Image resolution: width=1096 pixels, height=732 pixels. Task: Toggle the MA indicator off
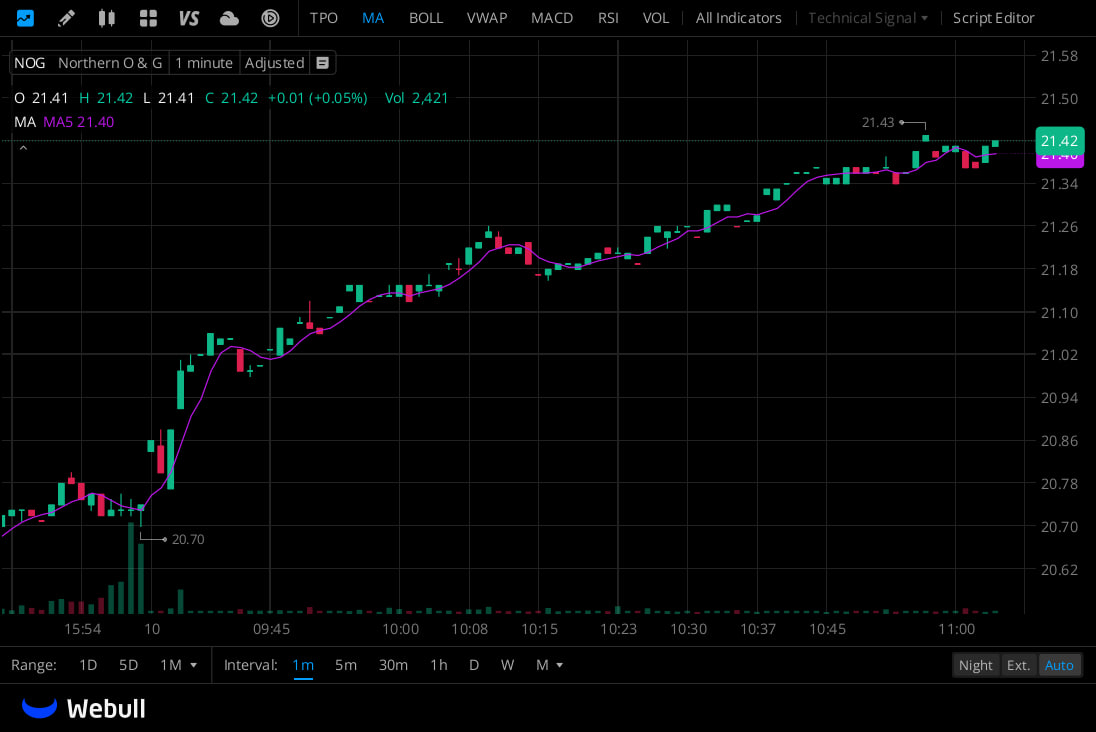[x=373, y=18]
